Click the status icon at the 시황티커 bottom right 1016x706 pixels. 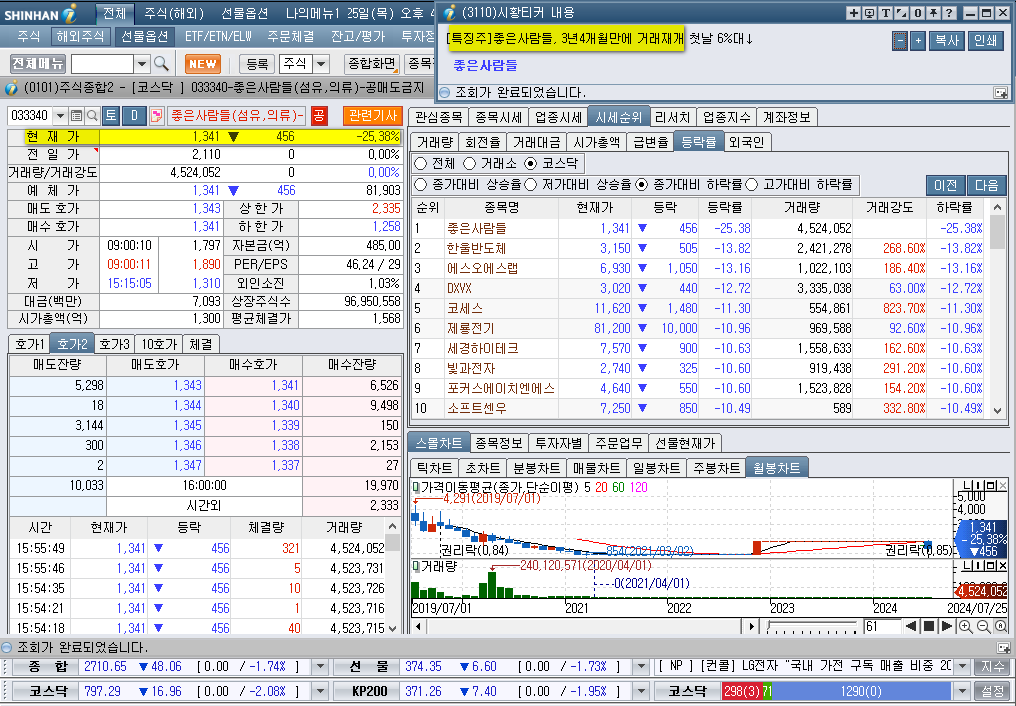click(1001, 93)
